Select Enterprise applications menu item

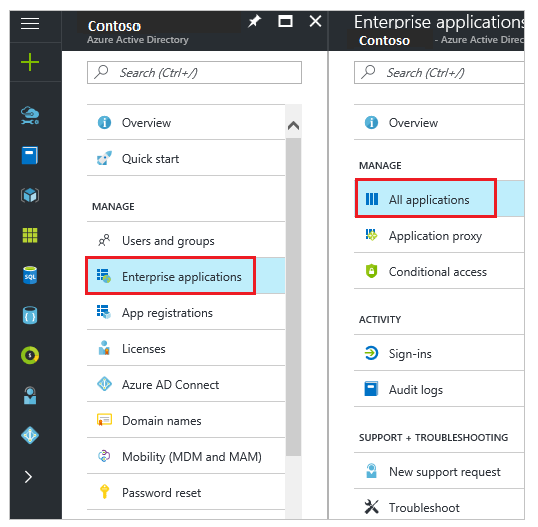pos(186,276)
